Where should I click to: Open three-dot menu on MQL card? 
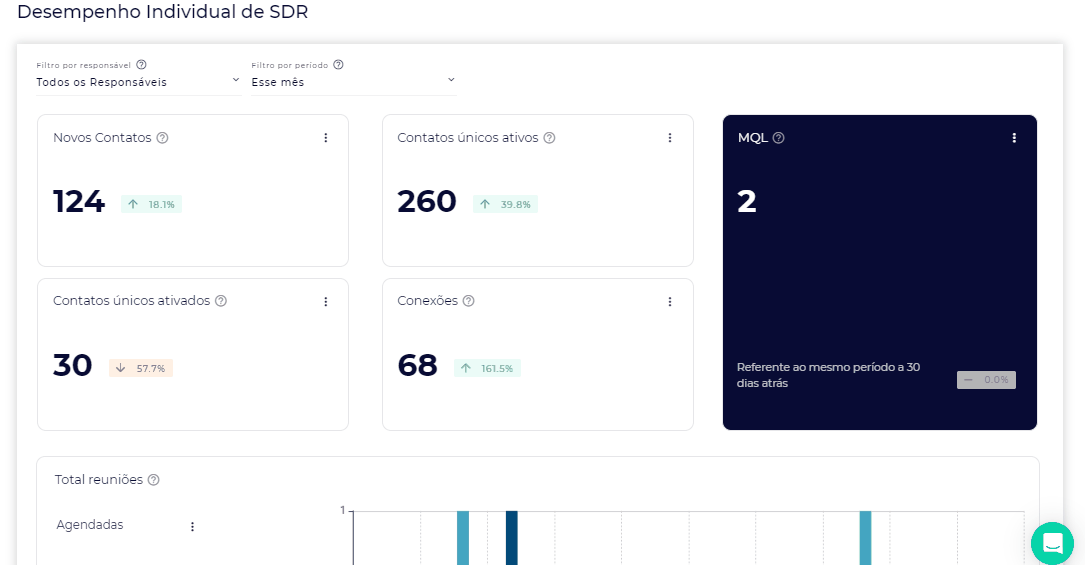pyautogui.click(x=1014, y=138)
